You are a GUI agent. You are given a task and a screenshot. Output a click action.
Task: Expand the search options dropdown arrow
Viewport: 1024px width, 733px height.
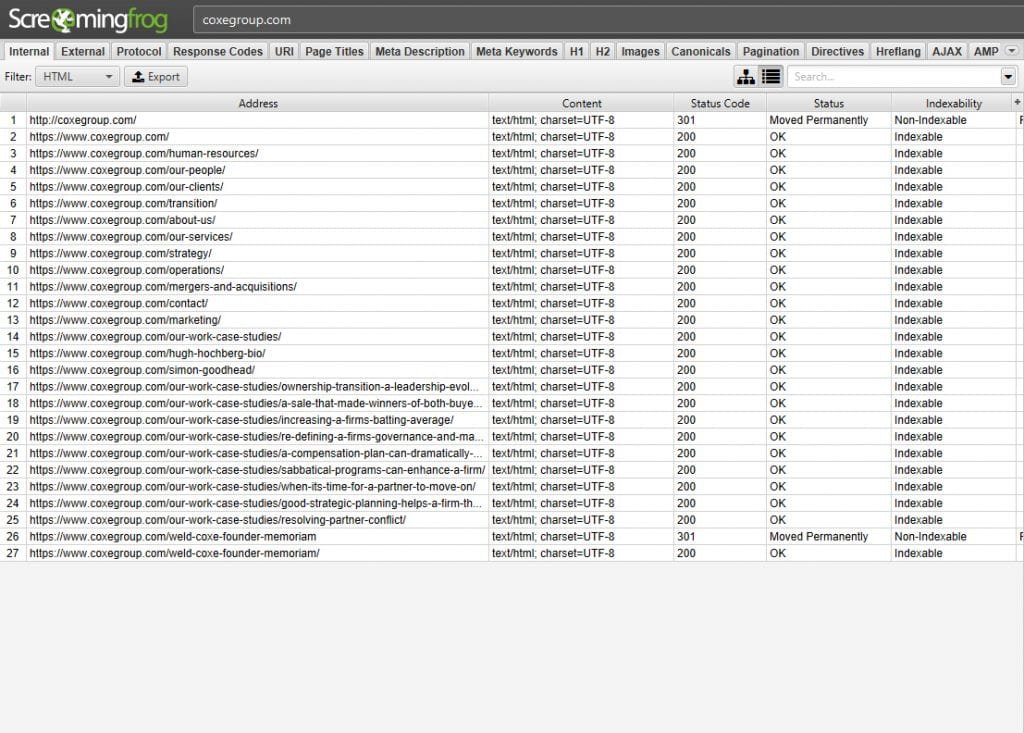coord(1007,76)
